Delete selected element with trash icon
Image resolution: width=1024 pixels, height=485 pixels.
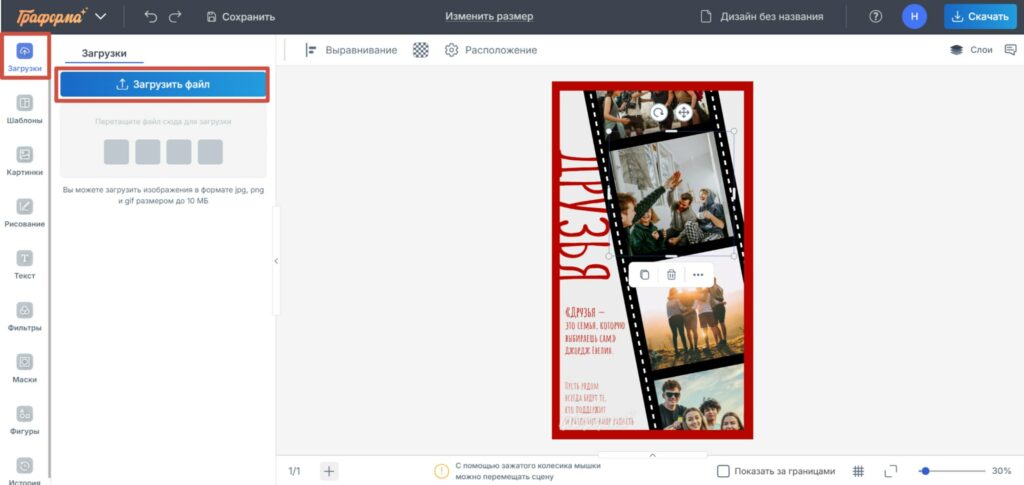671,275
